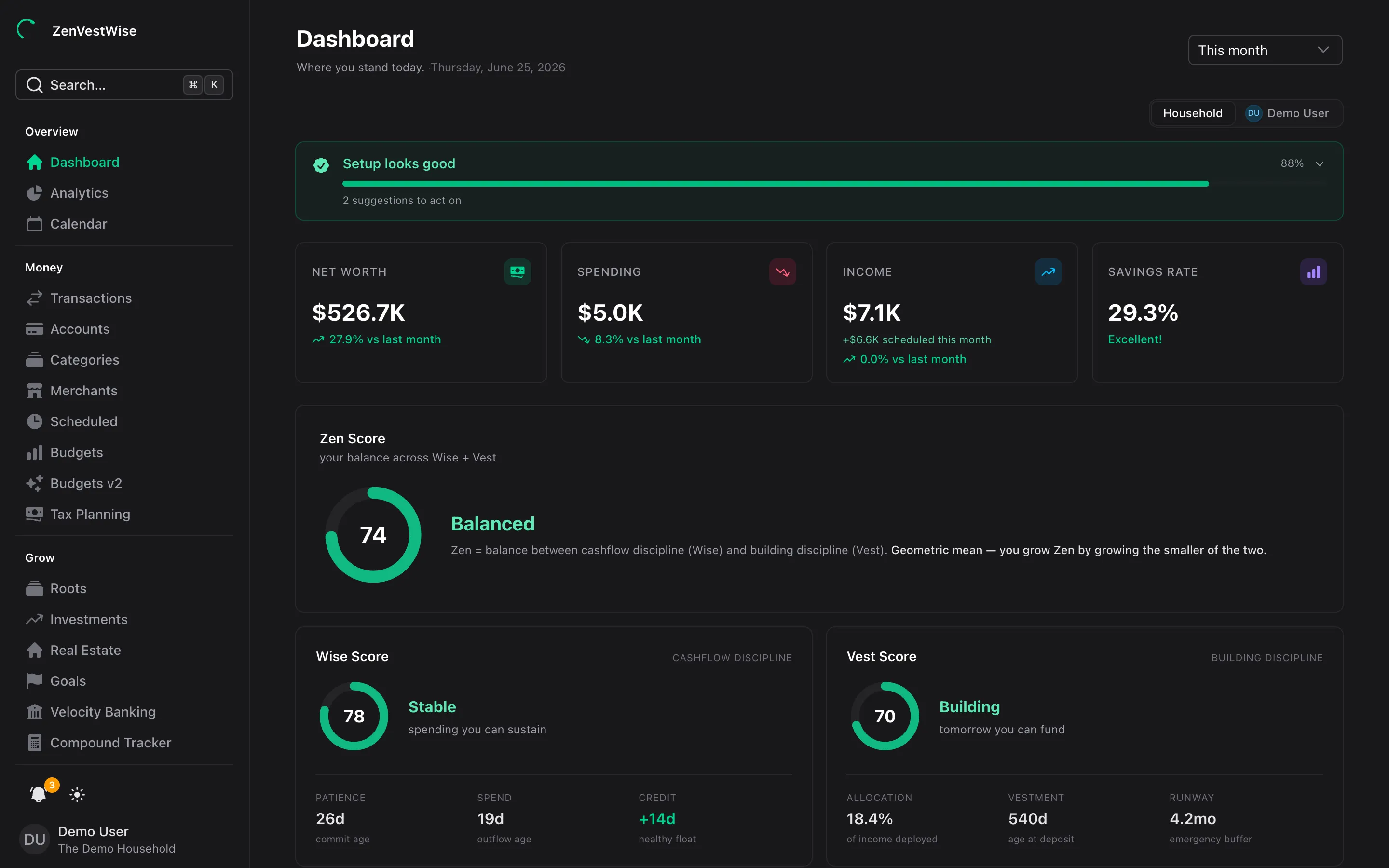Expand the setup card via 88% chevron
1389x868 pixels.
[1320, 164]
